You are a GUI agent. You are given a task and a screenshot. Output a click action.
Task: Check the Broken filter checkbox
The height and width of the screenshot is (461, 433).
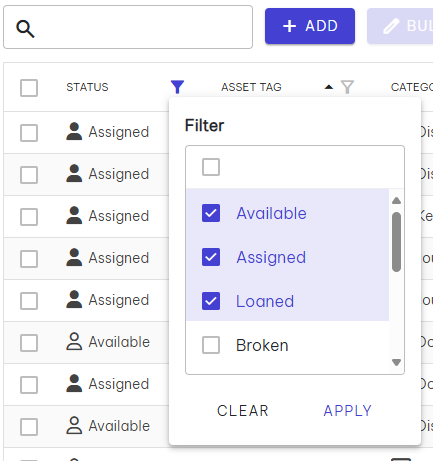pos(211,345)
